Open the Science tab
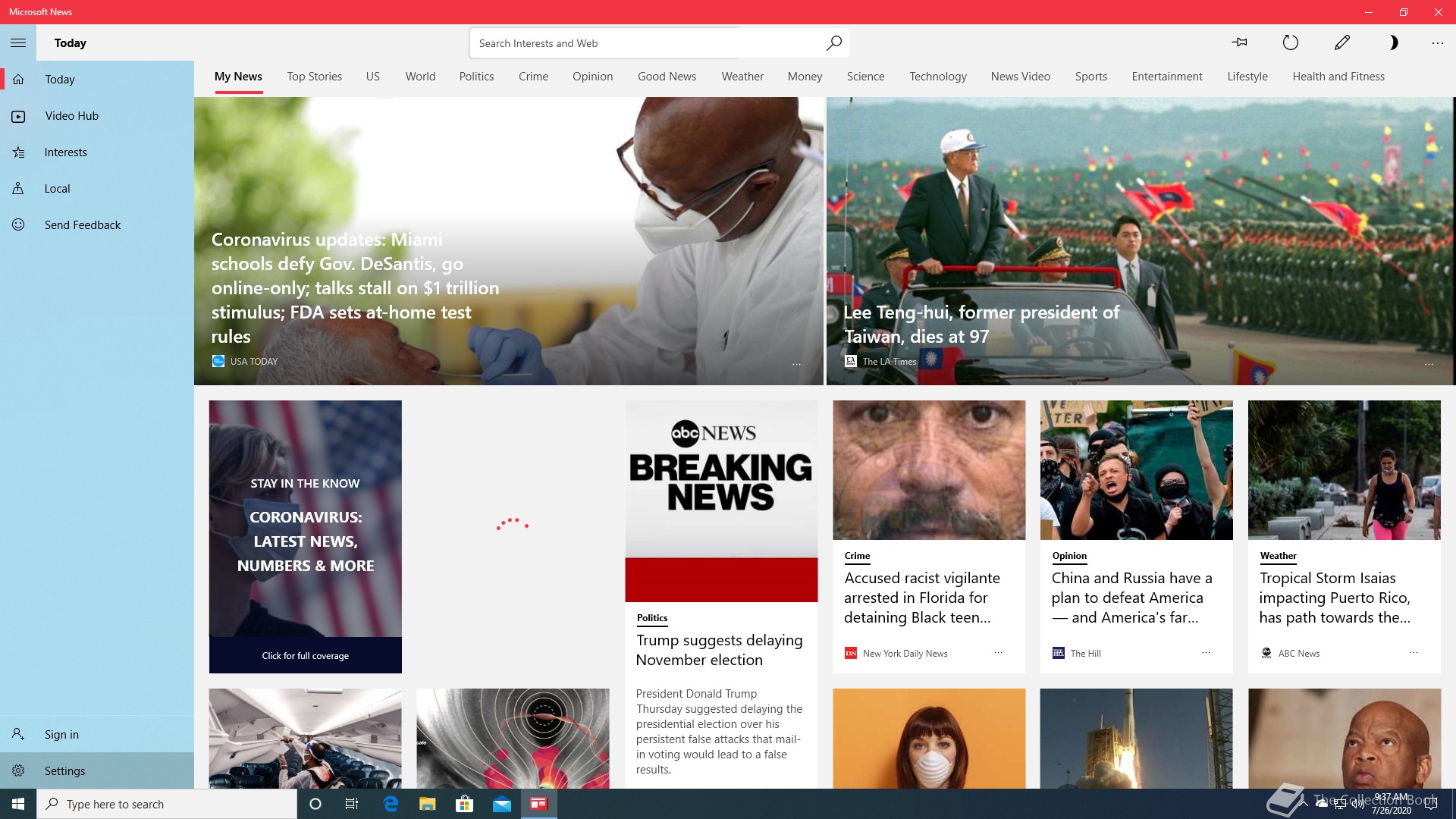 click(x=865, y=77)
